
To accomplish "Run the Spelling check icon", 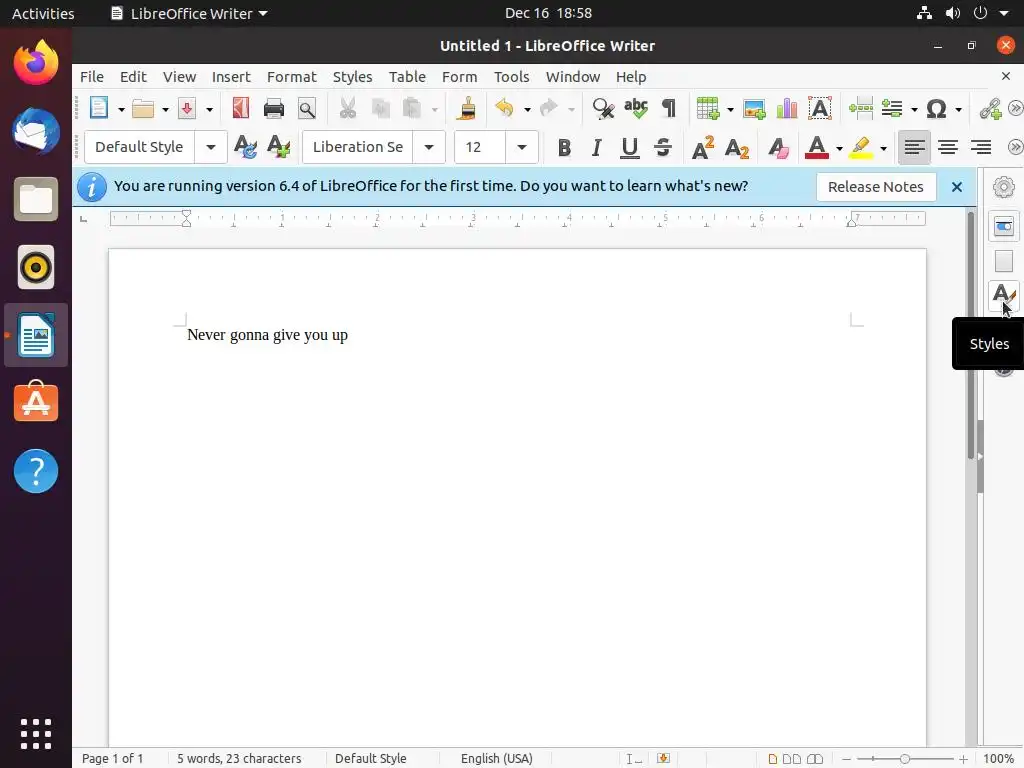I will click(x=635, y=108).
